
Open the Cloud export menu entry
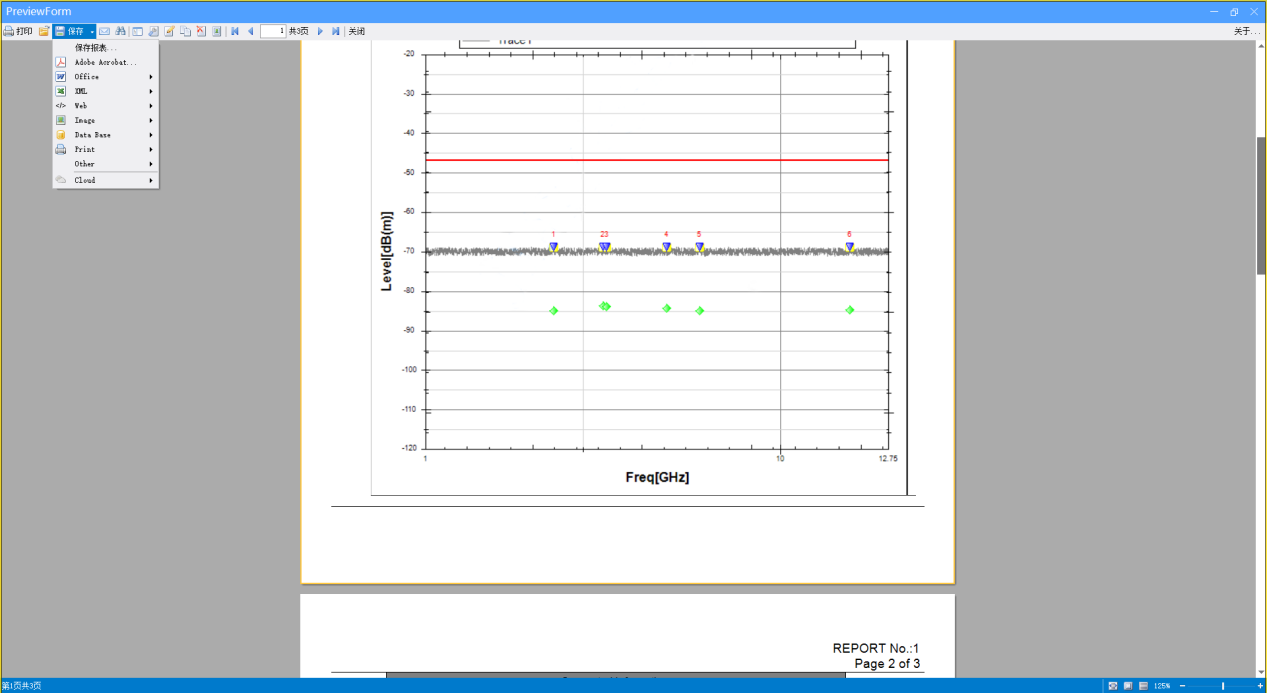tap(105, 180)
